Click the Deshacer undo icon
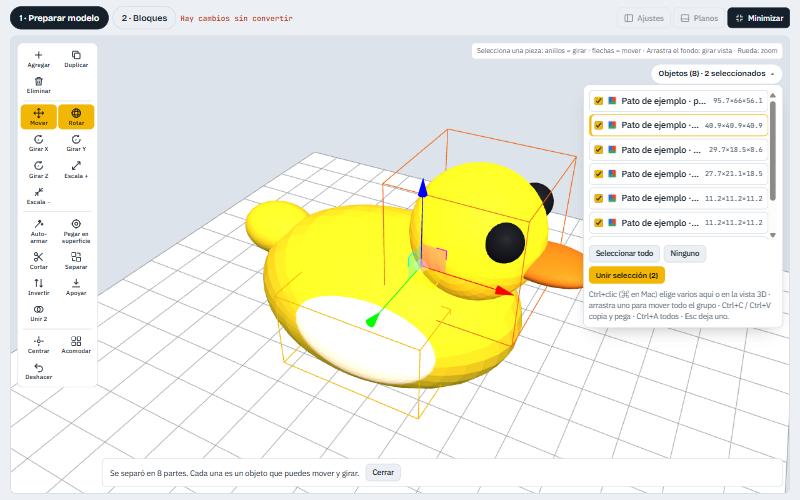This screenshot has width=800, height=500. click(38, 371)
